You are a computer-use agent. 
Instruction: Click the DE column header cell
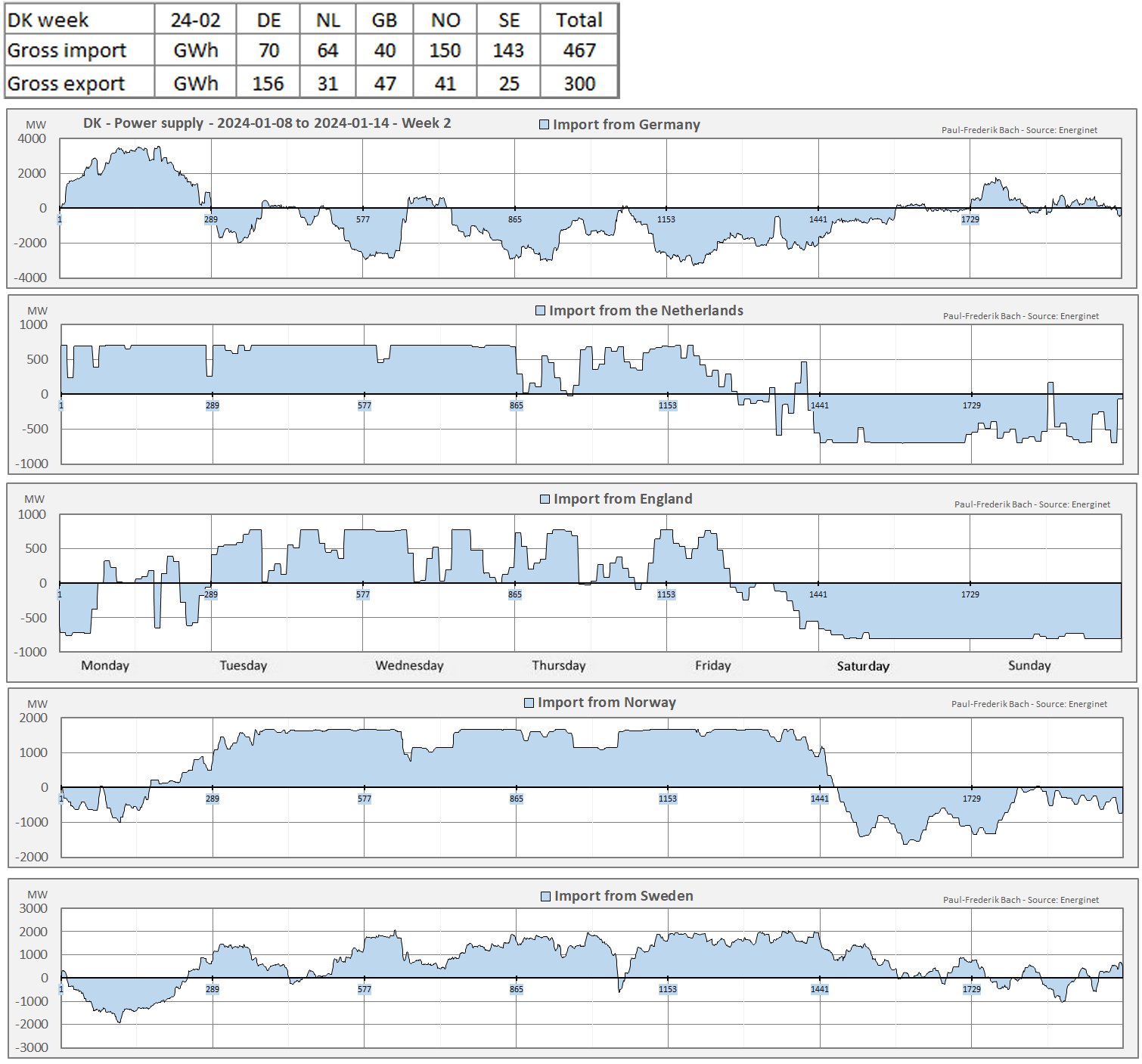(x=268, y=20)
